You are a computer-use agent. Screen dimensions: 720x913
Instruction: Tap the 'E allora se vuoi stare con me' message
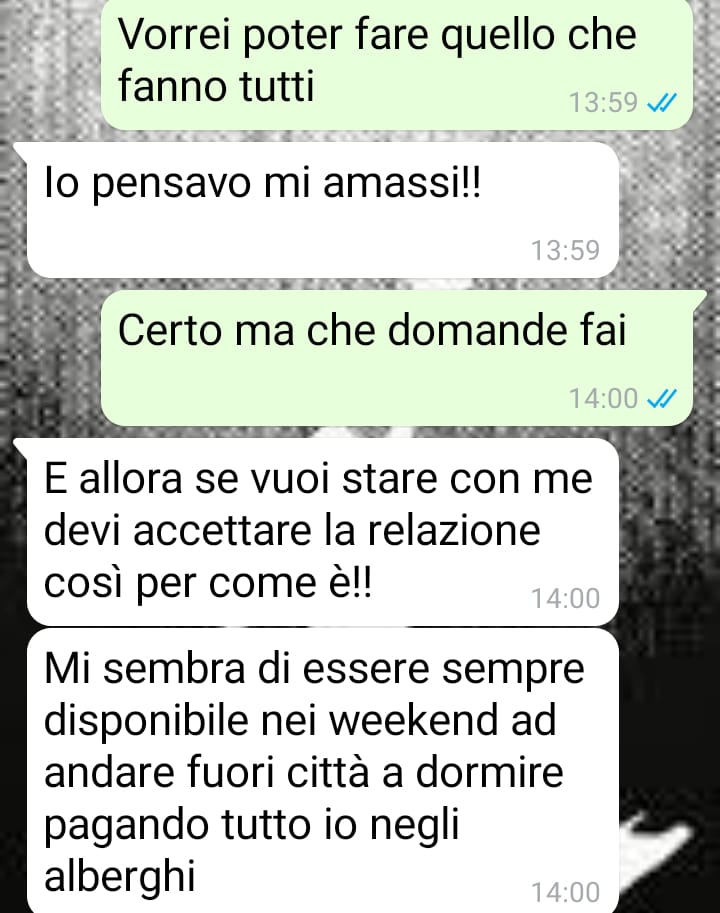pos(322,532)
